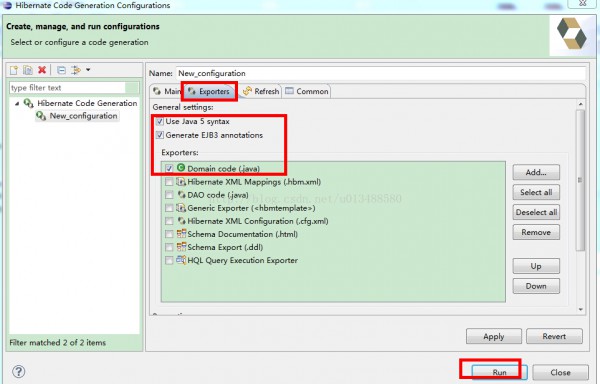Image resolution: width=600 pixels, height=384 pixels.
Task: Click the Revert button
Action: [x=554, y=337]
